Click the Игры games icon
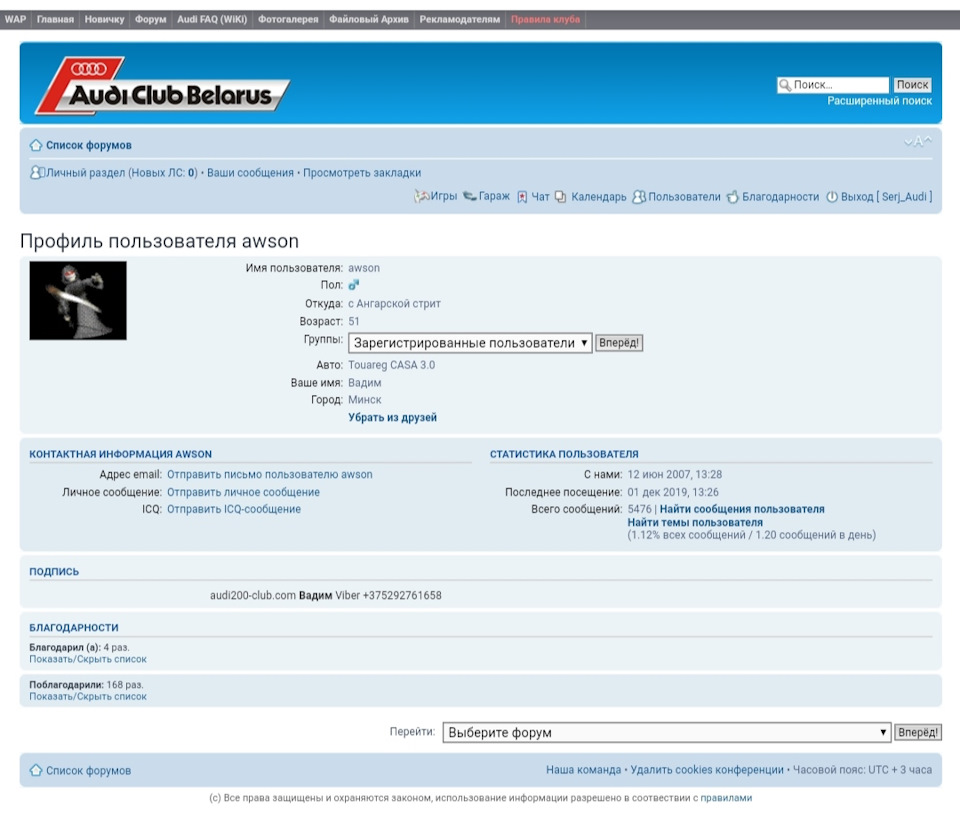 tap(421, 196)
